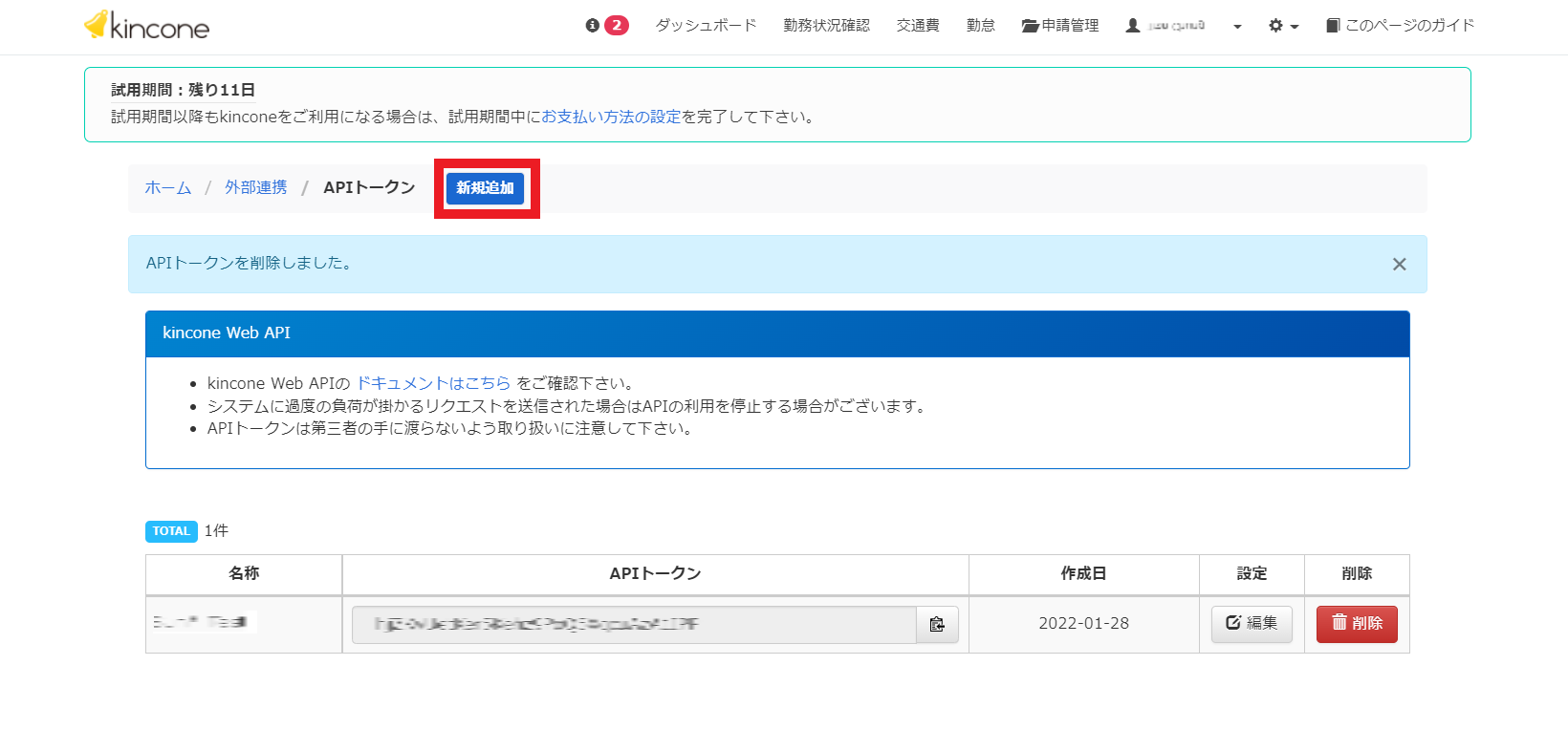Viewport: 1568px width, 730px height.
Task: Click the 編集 button for the token
Action: click(1252, 623)
